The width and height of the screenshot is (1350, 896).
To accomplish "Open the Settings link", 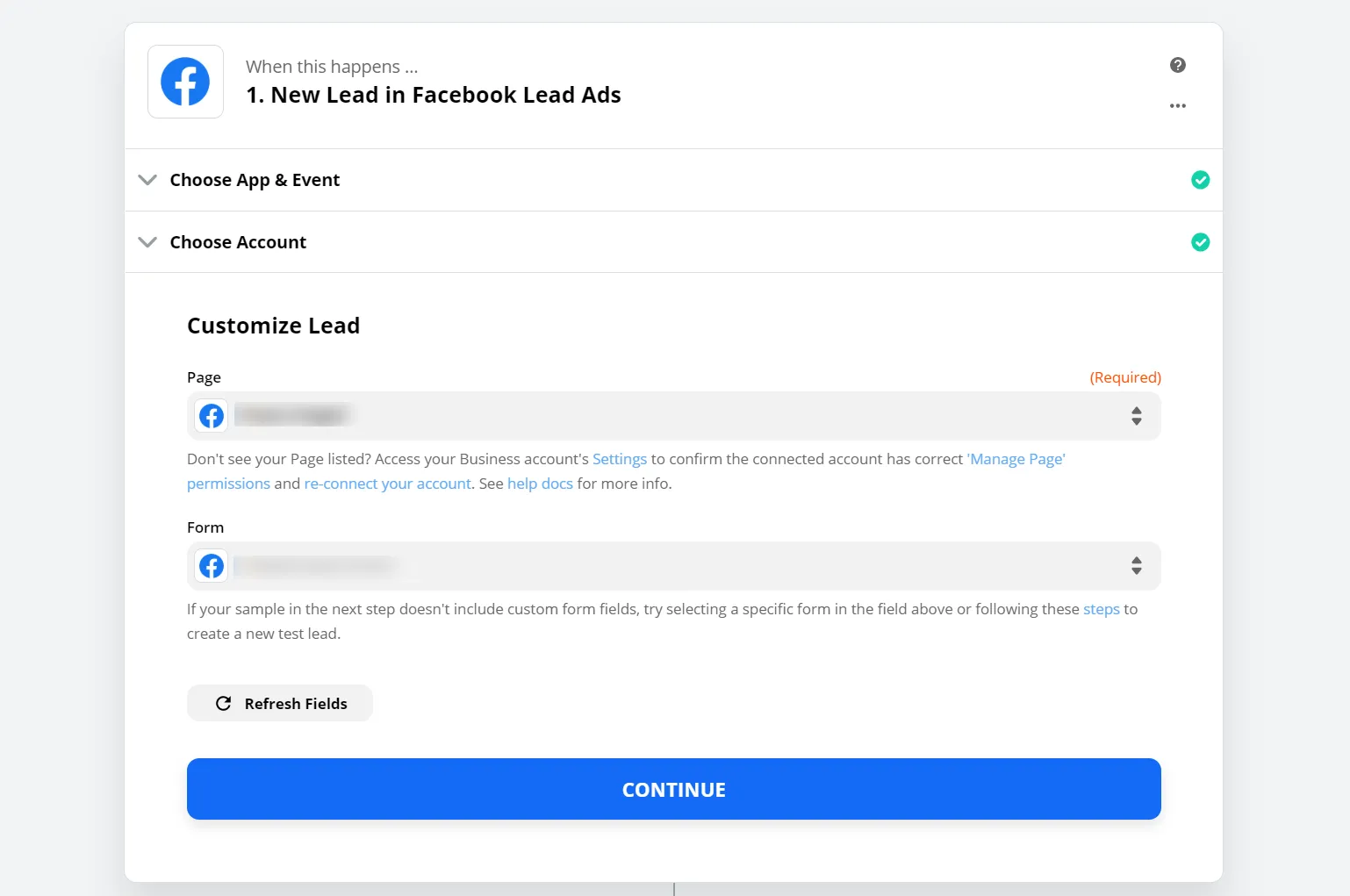I will click(619, 459).
